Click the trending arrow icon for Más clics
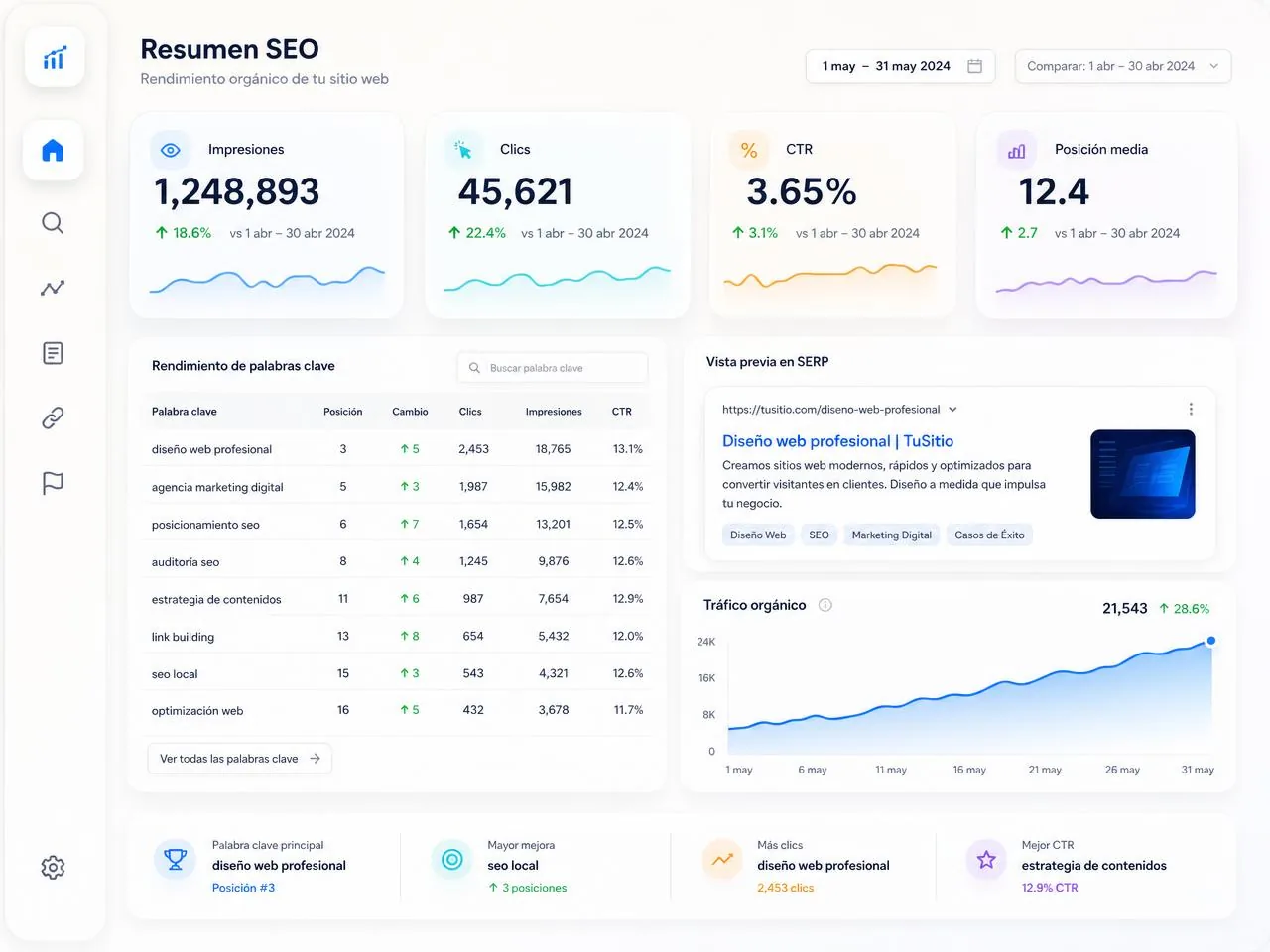This screenshot has height=952, width=1270. 722,859
